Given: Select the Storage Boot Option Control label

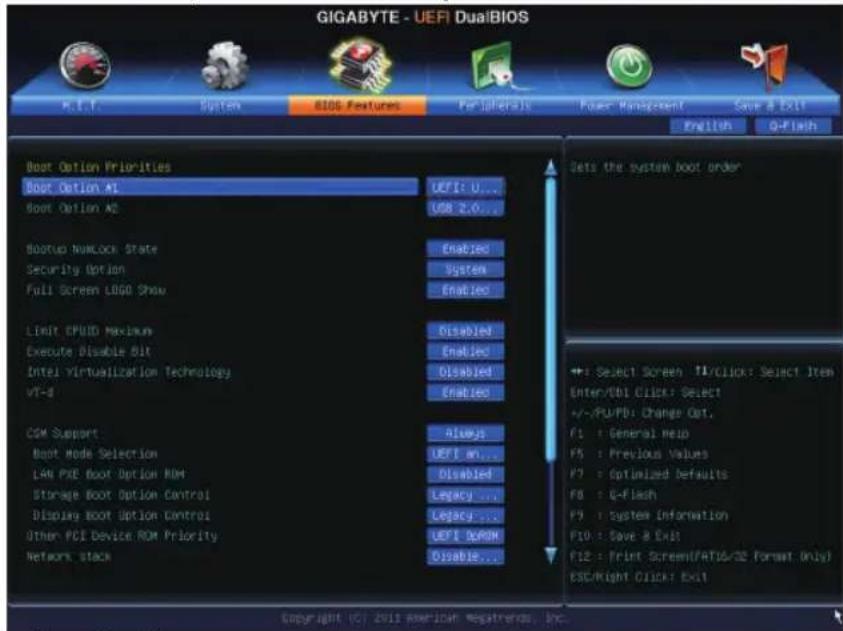Looking at the screenshot, I should [122, 495].
